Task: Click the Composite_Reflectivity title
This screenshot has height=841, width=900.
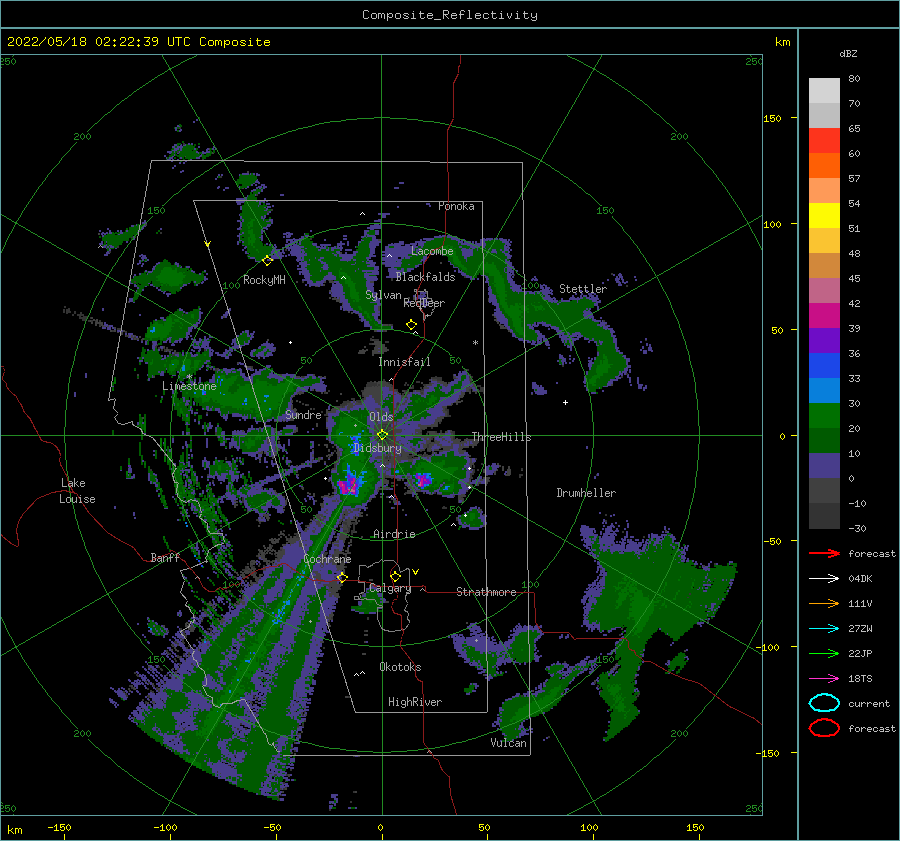Action: click(449, 15)
